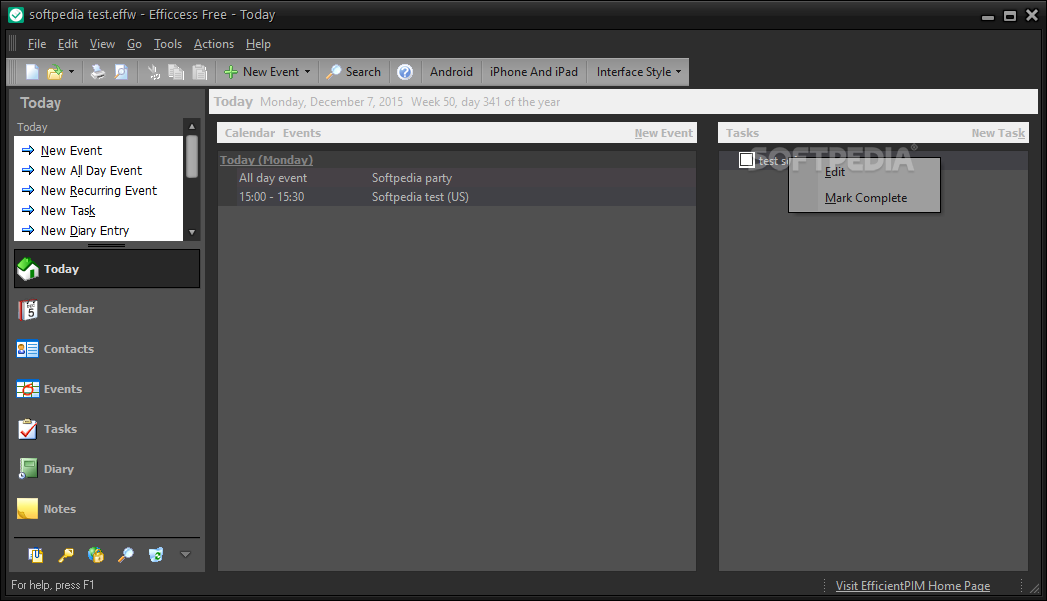Open the File menu
The width and height of the screenshot is (1047, 601).
[37, 44]
